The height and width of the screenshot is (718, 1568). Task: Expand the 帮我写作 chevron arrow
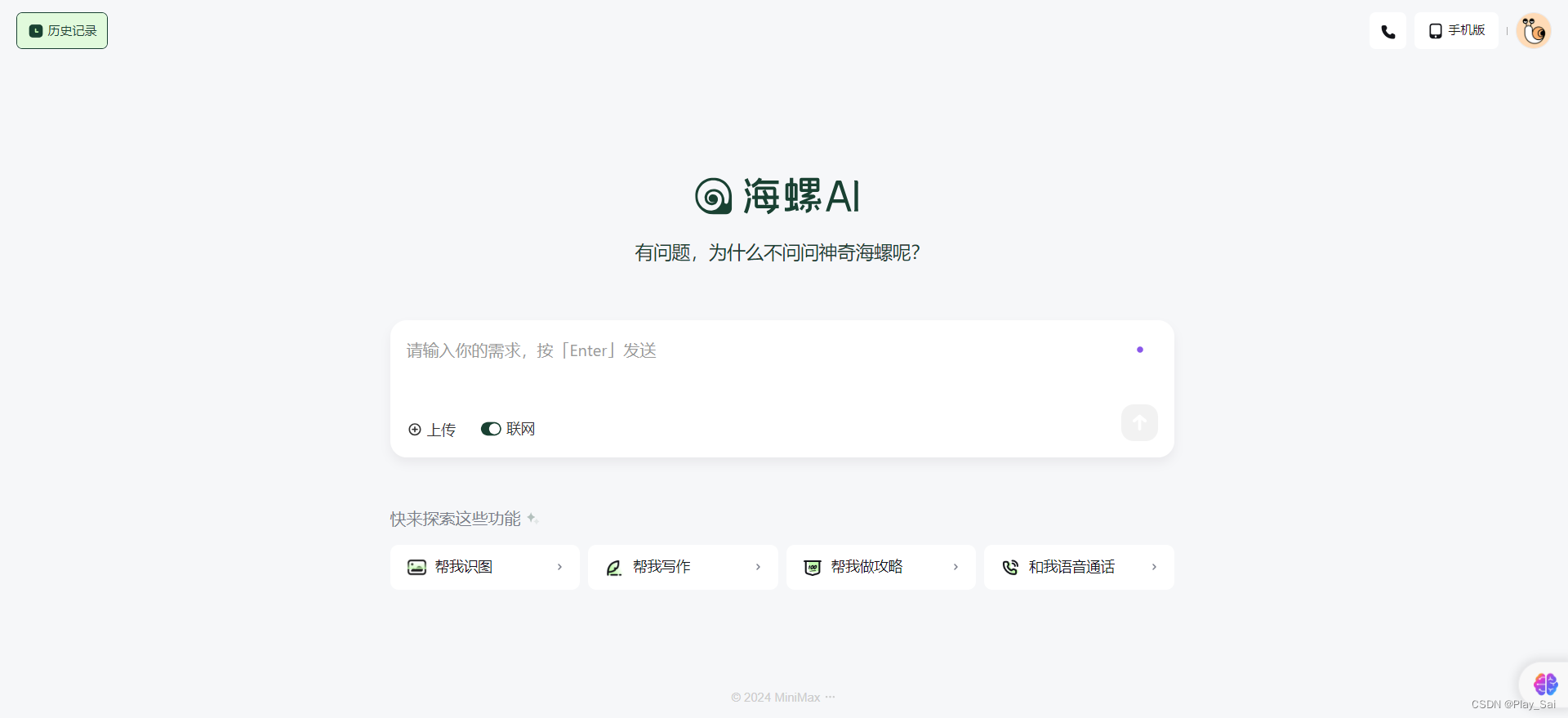pyautogui.click(x=758, y=567)
